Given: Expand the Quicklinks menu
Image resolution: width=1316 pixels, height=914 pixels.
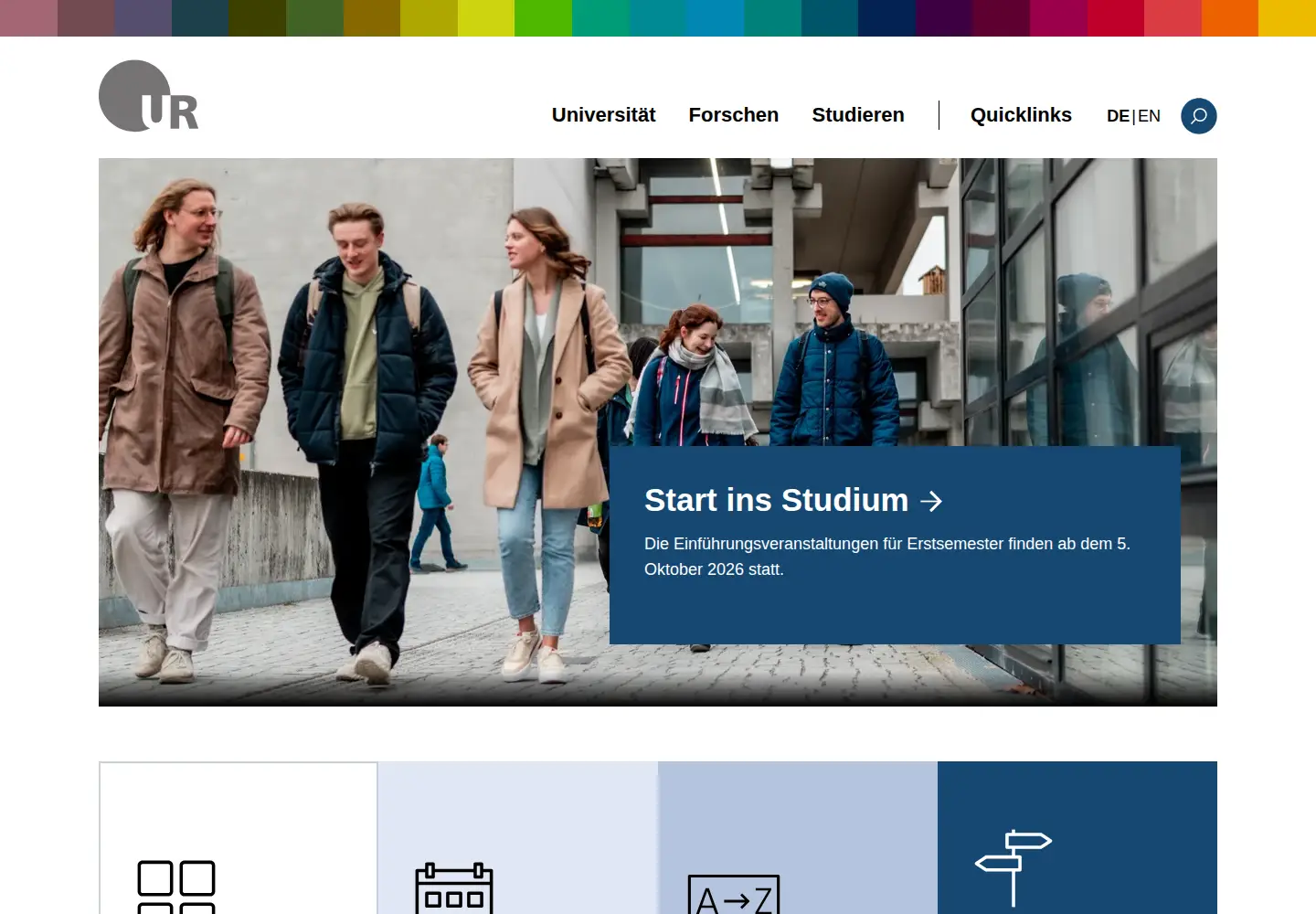Looking at the screenshot, I should pyautogui.click(x=1021, y=115).
